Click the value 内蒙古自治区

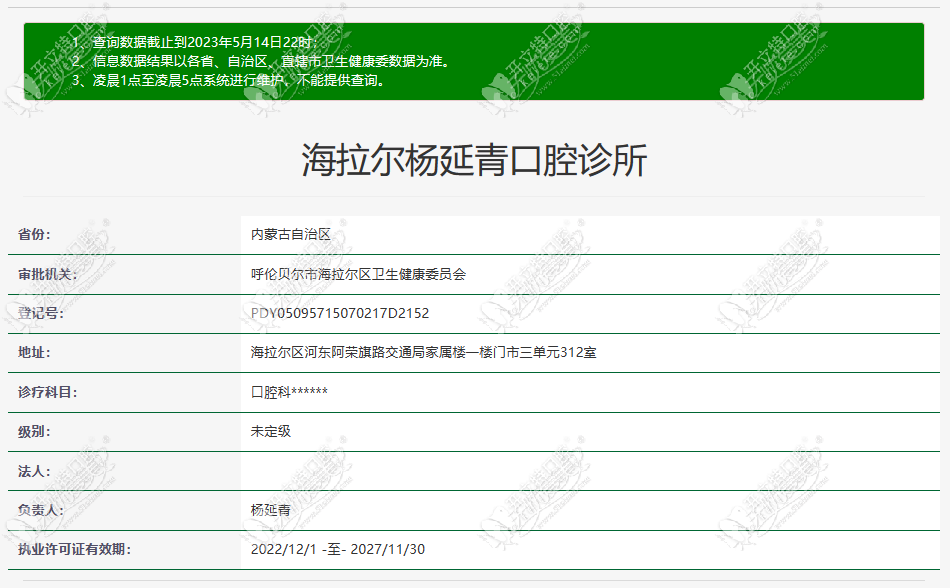coord(291,234)
